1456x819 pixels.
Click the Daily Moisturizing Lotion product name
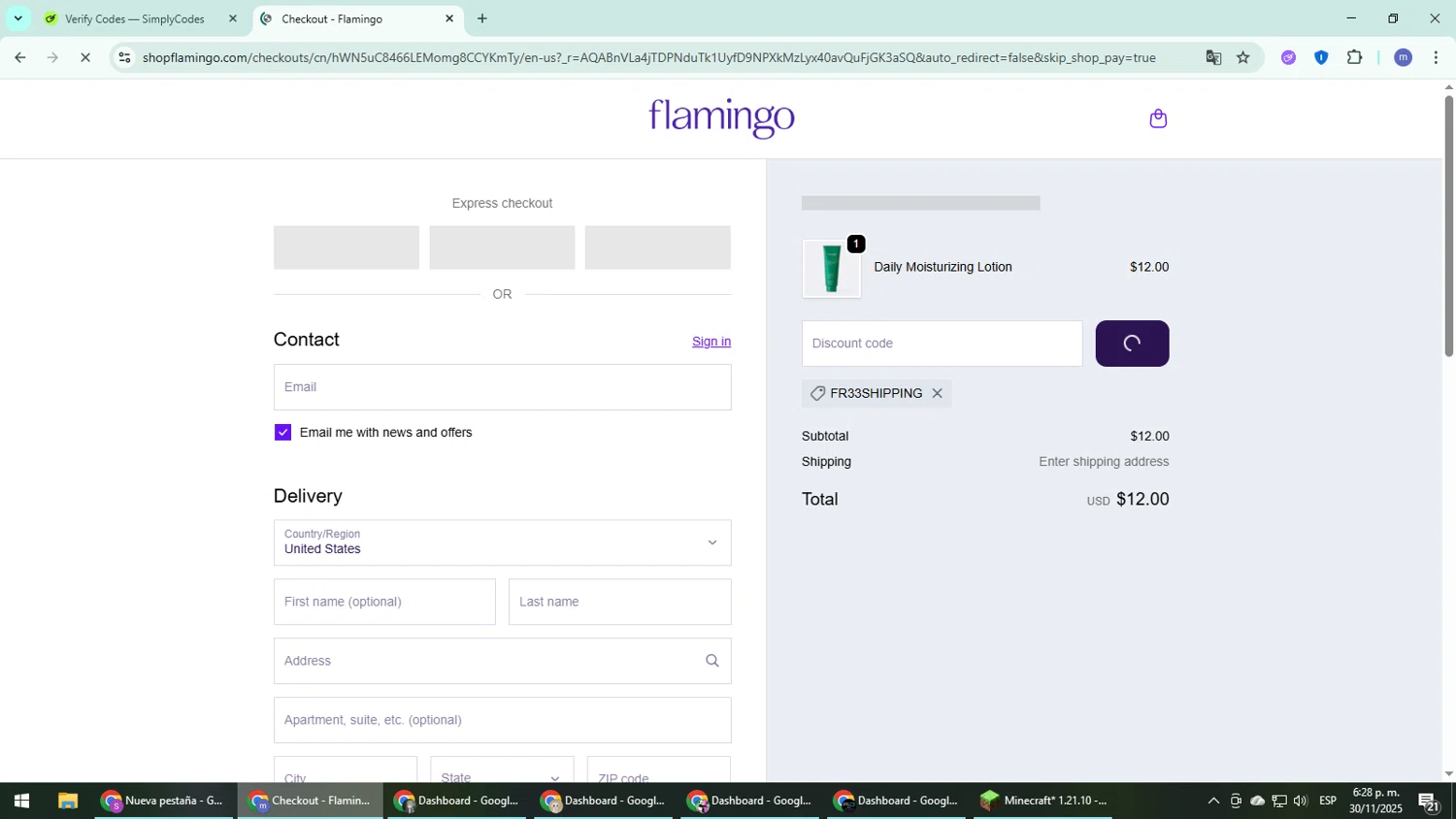pyautogui.click(x=943, y=267)
